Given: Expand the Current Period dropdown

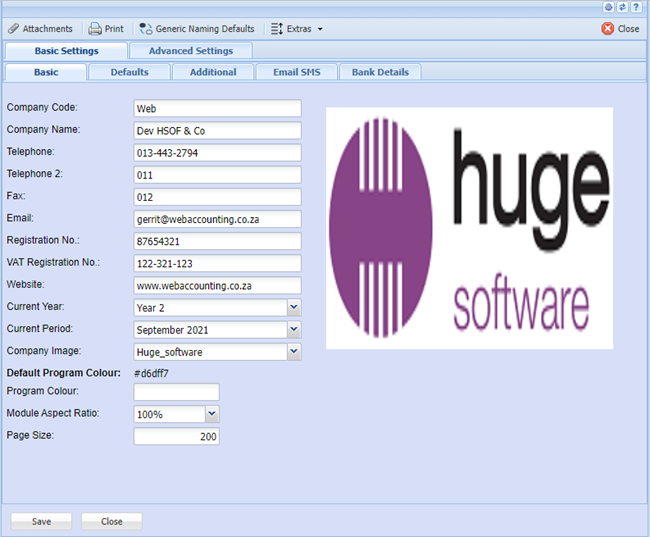Looking at the screenshot, I should point(293,330).
